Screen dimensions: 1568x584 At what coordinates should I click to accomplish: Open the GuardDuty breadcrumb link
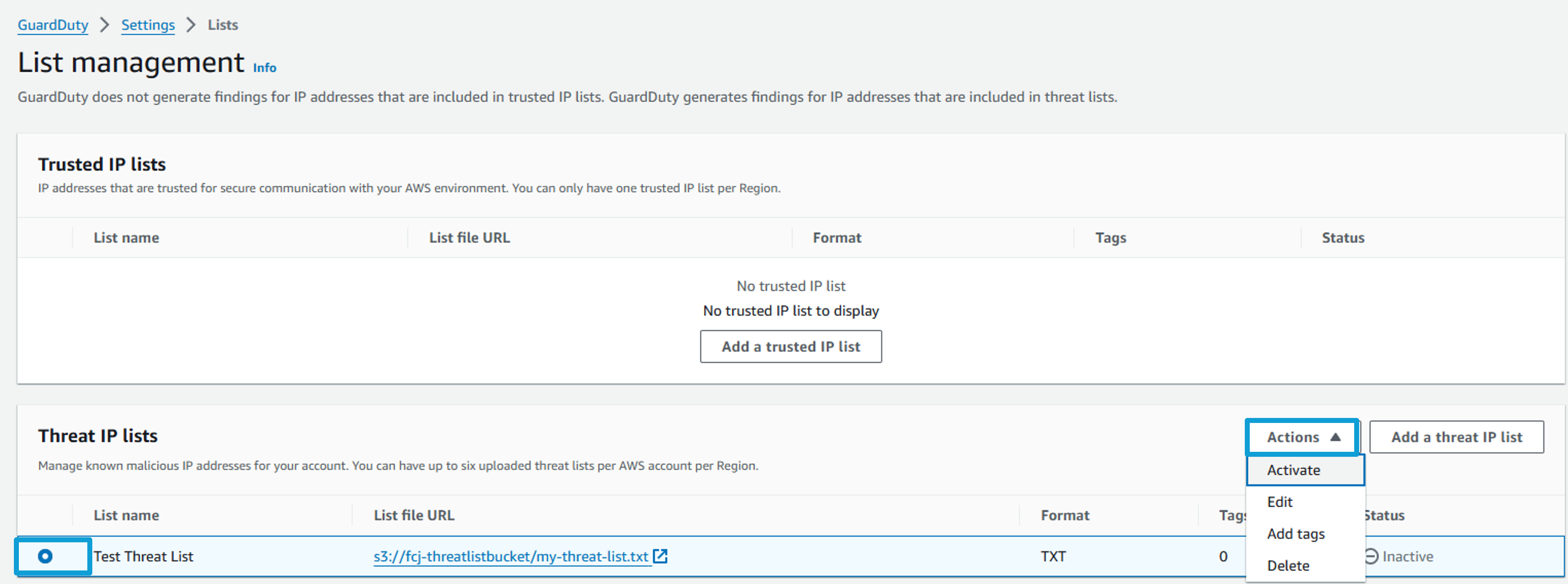point(53,25)
